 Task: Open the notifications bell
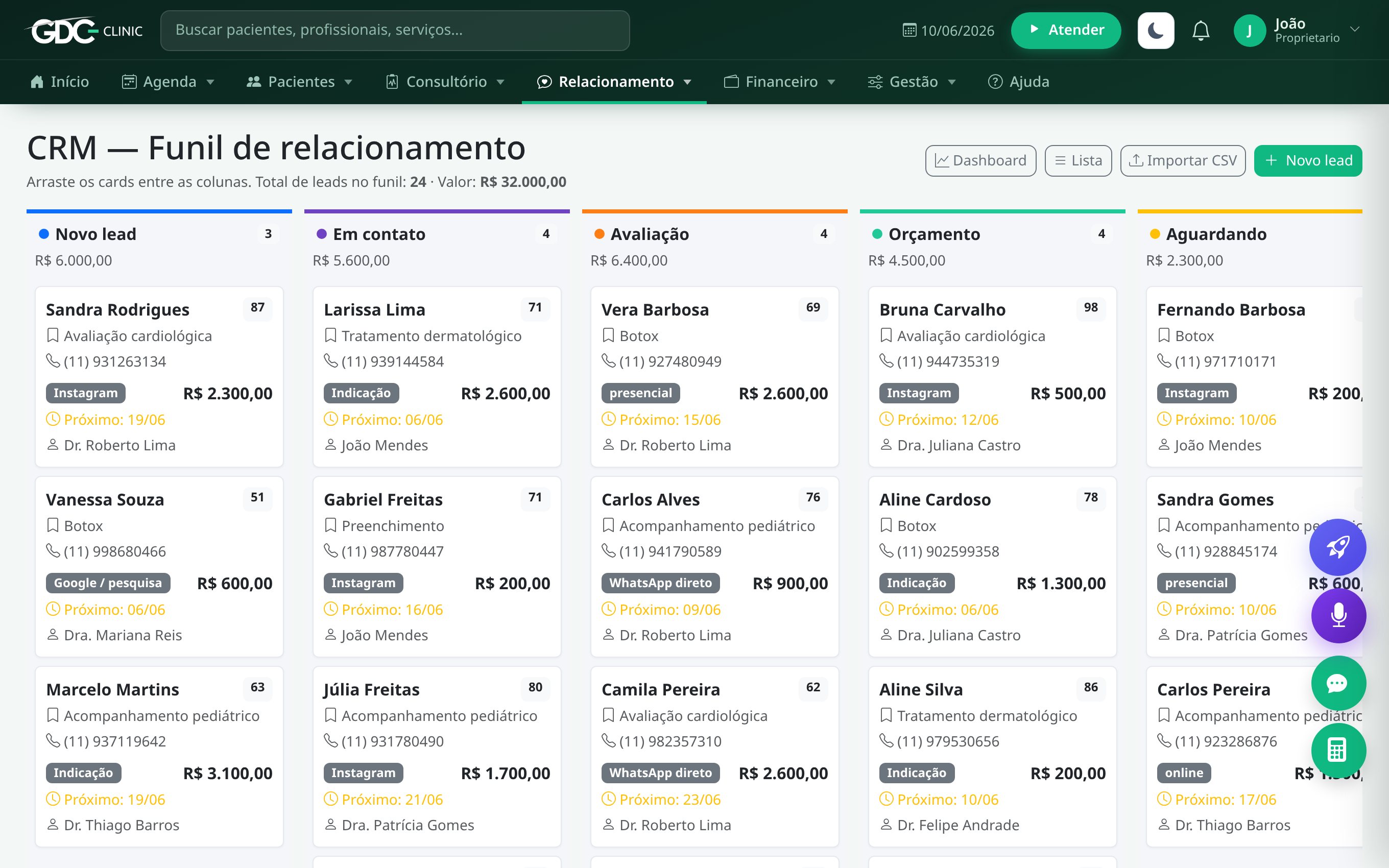1201,30
